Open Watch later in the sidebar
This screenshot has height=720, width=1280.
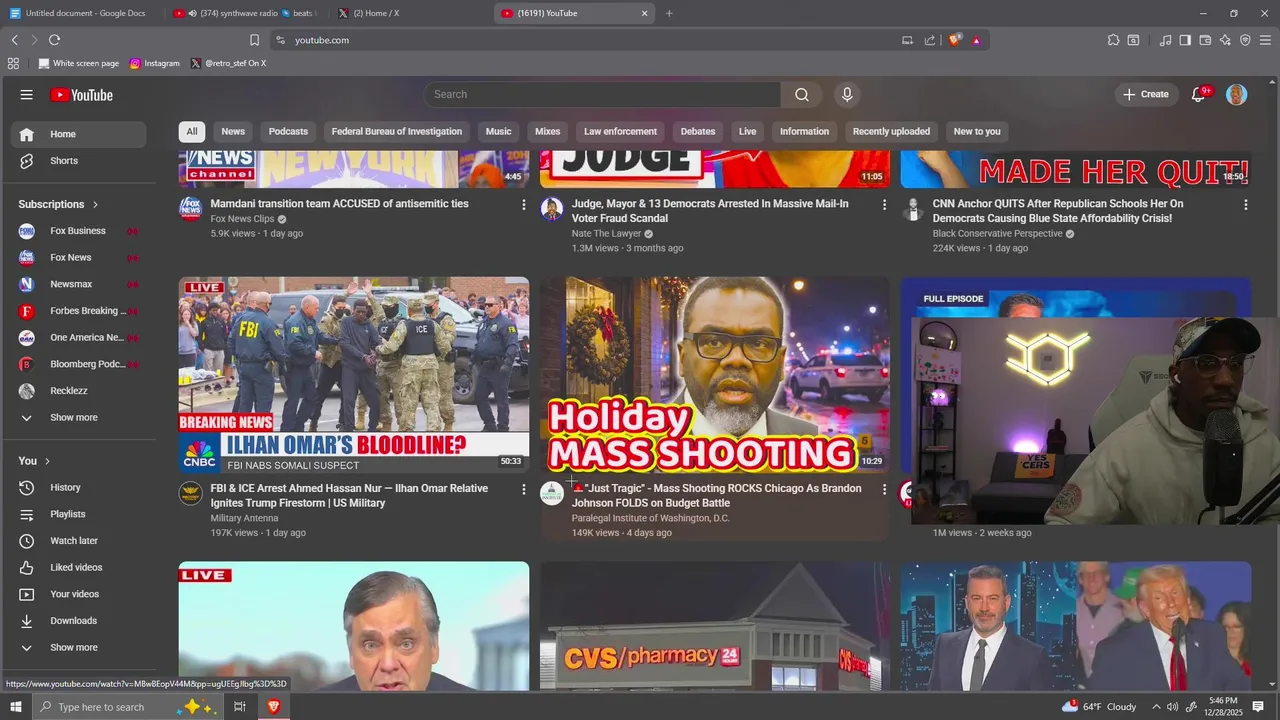pos(78,541)
